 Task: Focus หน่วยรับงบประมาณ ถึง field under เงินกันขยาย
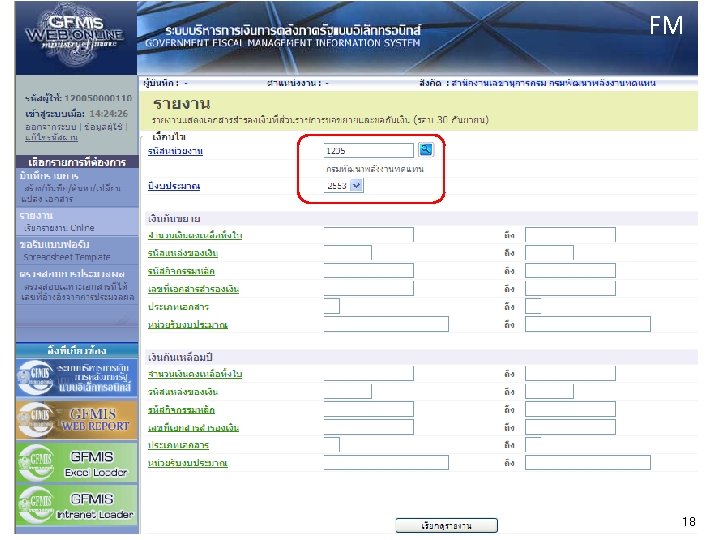click(588, 324)
